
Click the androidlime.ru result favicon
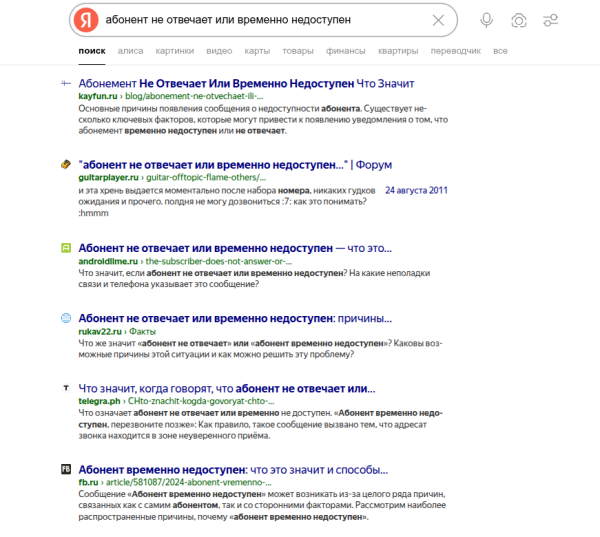(66, 248)
